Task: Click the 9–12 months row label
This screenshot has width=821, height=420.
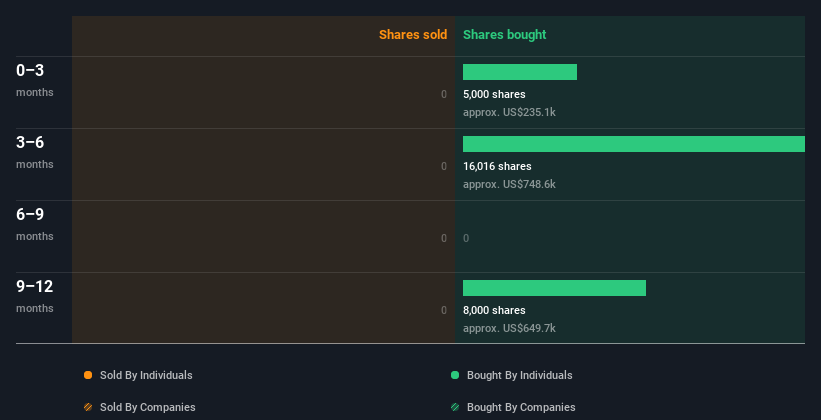Action: [x=35, y=296]
